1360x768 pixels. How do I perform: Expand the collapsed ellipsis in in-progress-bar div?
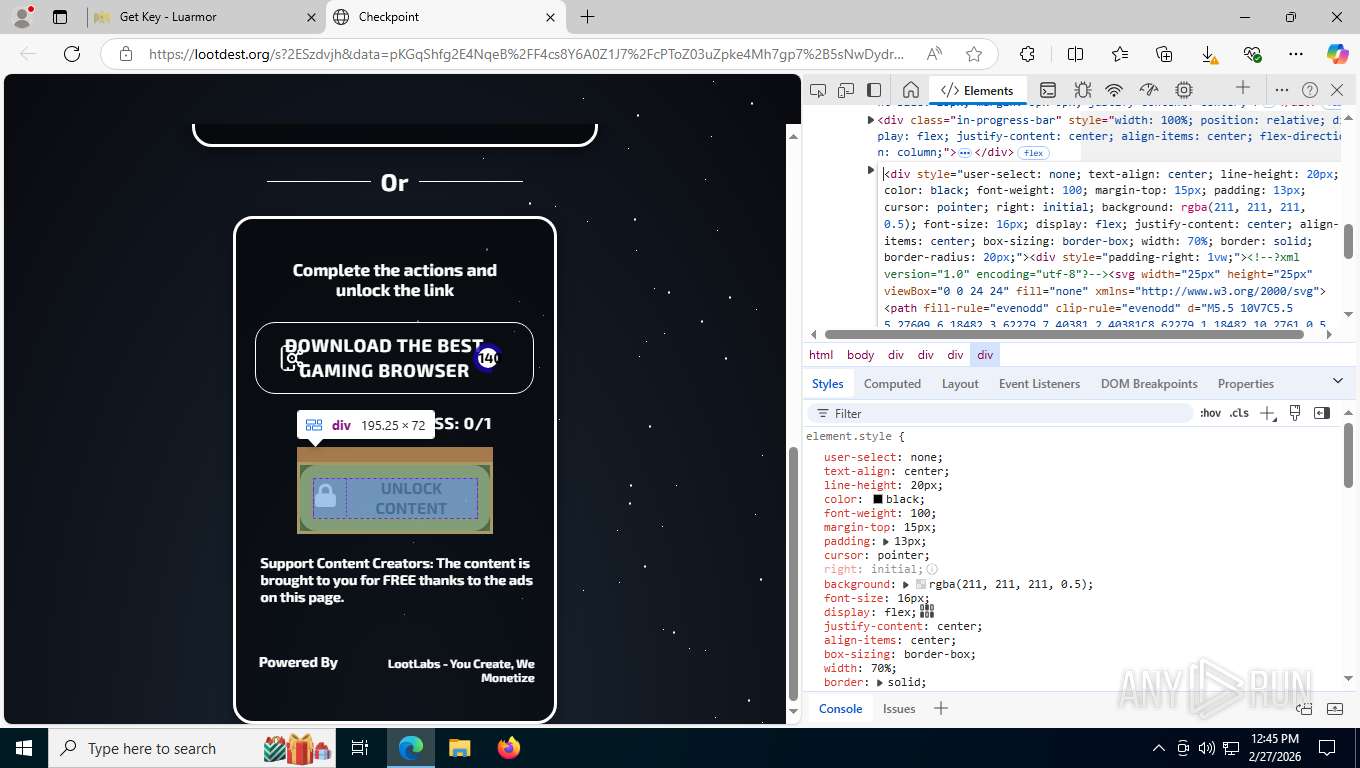pos(965,153)
